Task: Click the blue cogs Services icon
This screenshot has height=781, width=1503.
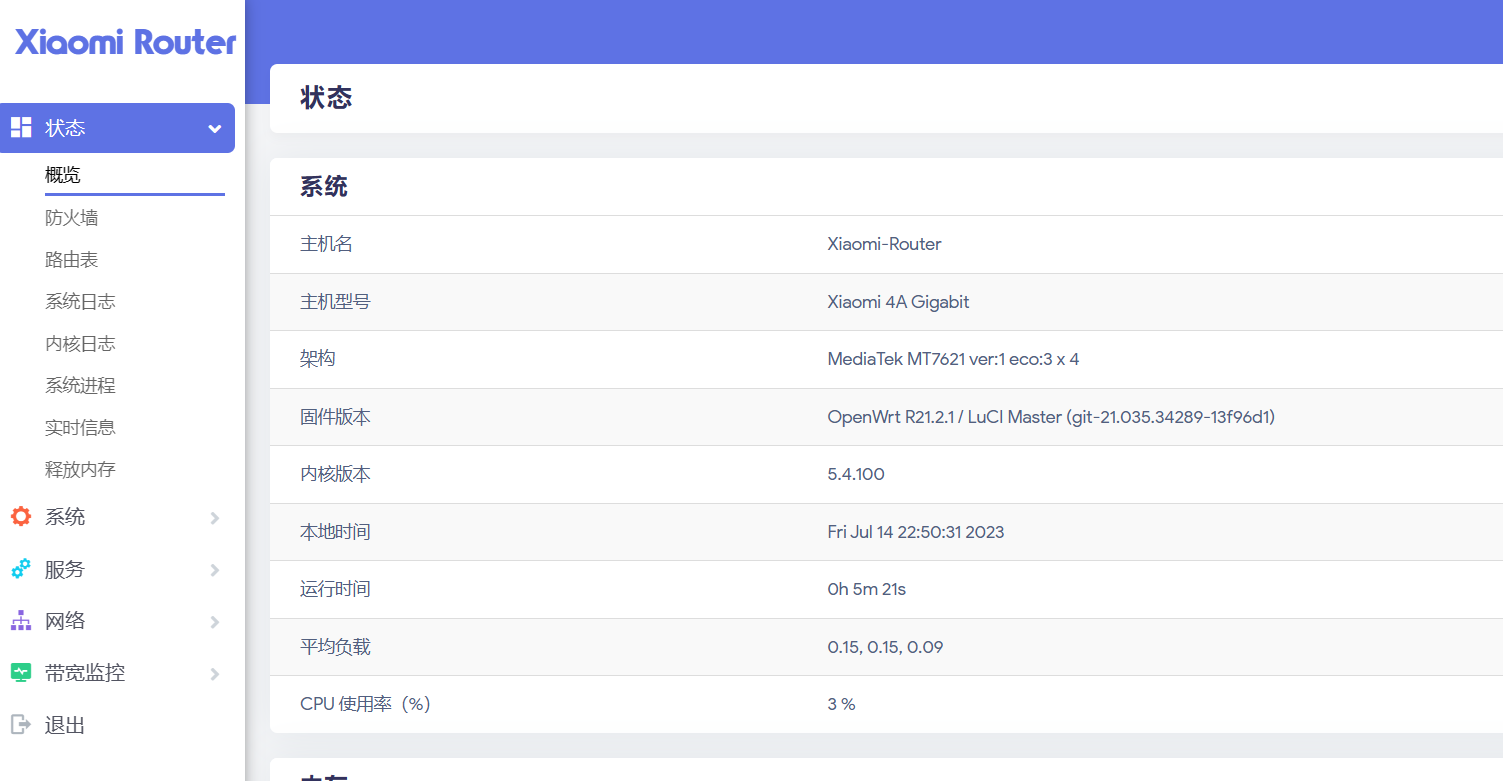Action: tap(21, 569)
